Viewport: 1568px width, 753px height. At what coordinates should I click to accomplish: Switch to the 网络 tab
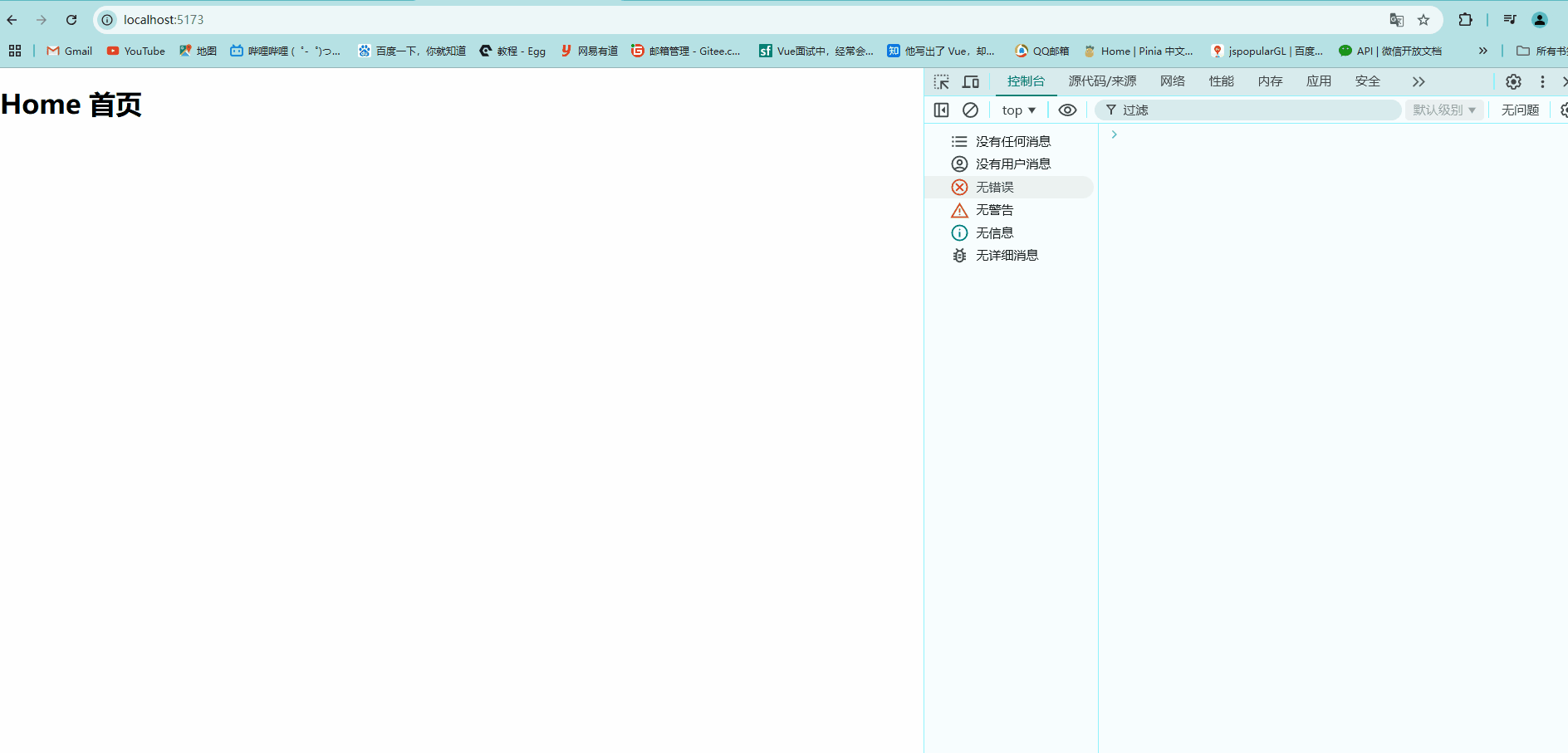coord(1173,81)
